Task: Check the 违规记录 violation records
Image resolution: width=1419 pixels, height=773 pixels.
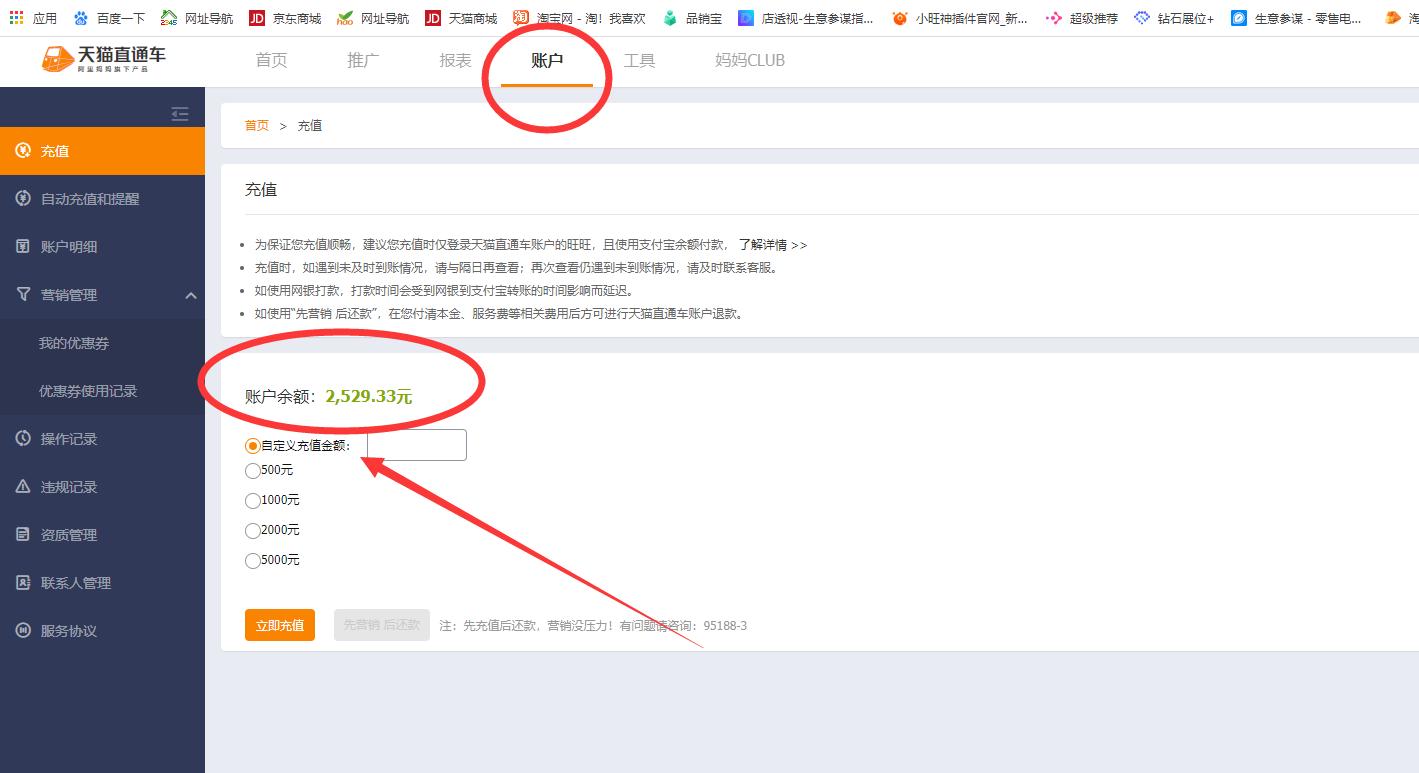Action: coord(70,486)
